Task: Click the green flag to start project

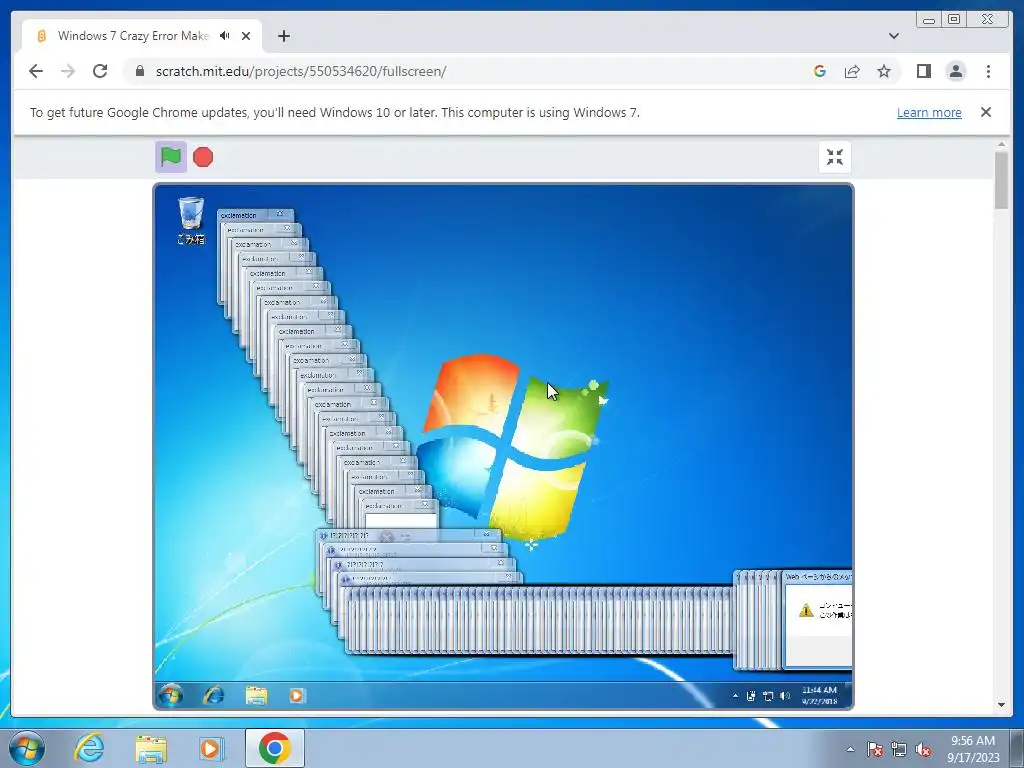Action: click(x=171, y=157)
